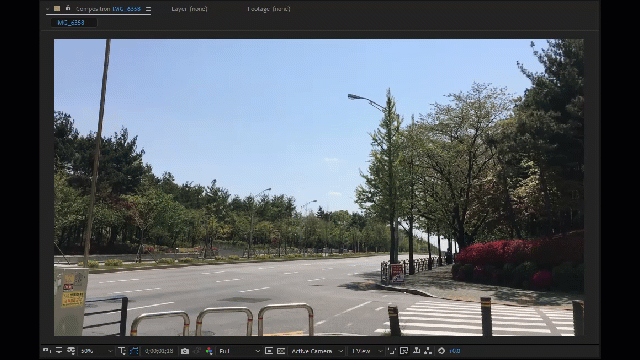640x360 pixels.
Task: Click the street video preview frame
Action: tap(319, 187)
